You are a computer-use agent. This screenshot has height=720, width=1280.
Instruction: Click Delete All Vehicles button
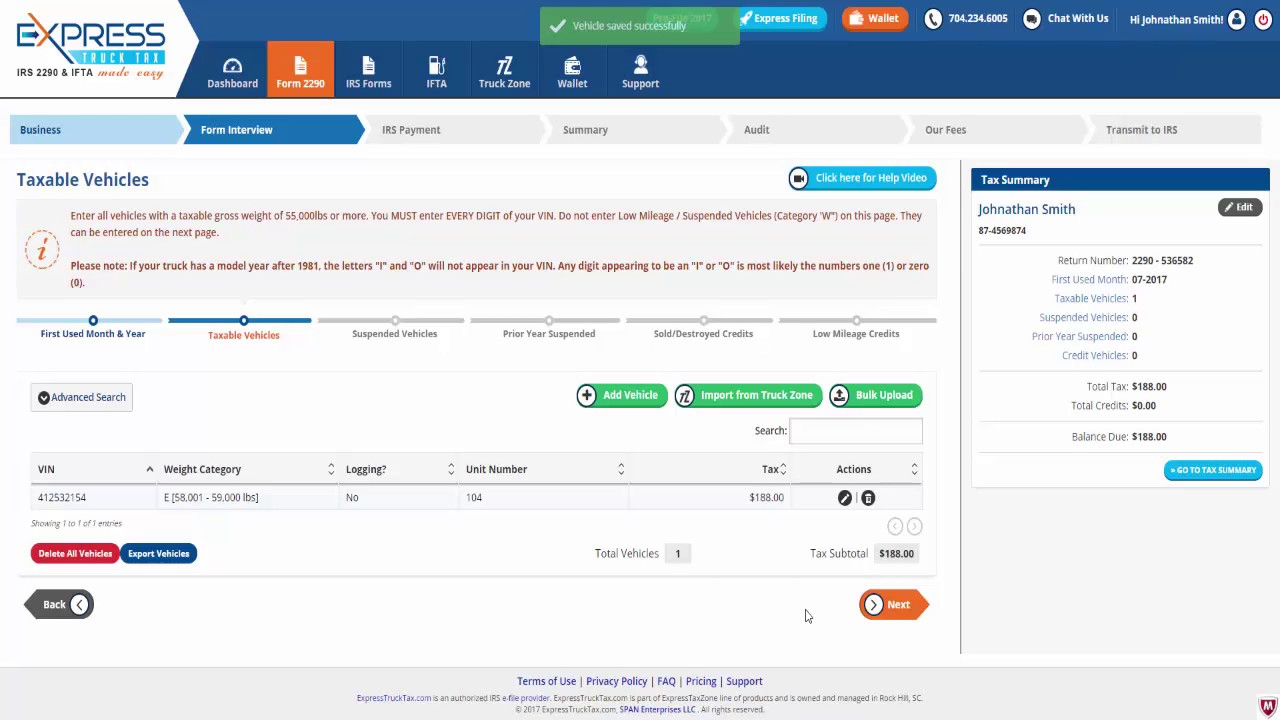[75, 553]
